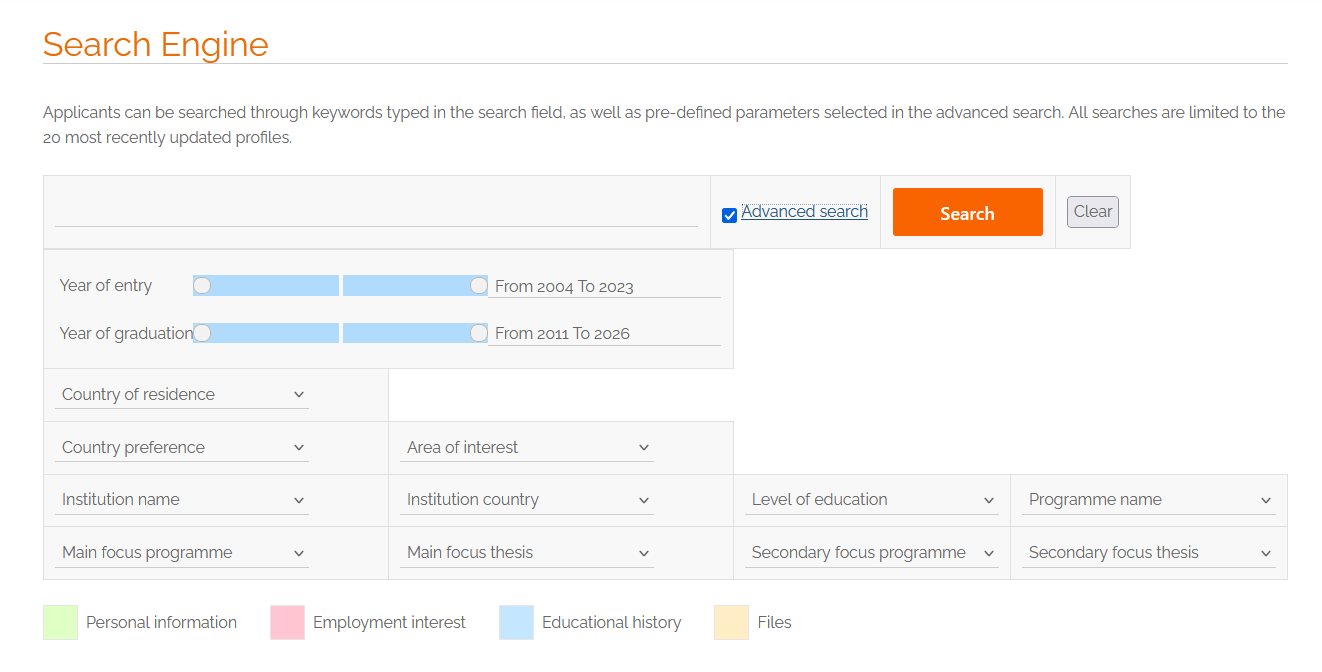
Task: Click the blue Educational history color swatch
Action: click(516, 622)
